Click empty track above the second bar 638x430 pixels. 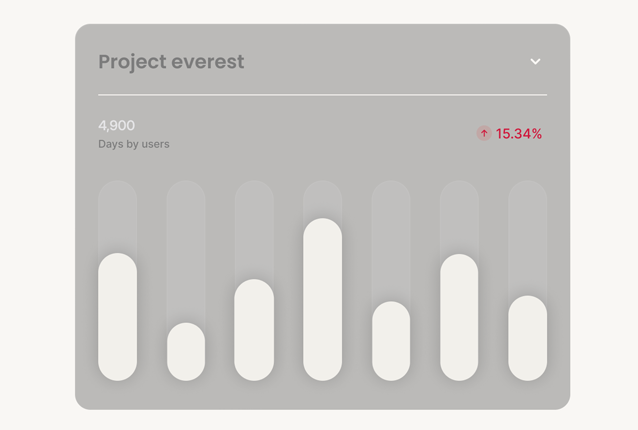point(186,250)
